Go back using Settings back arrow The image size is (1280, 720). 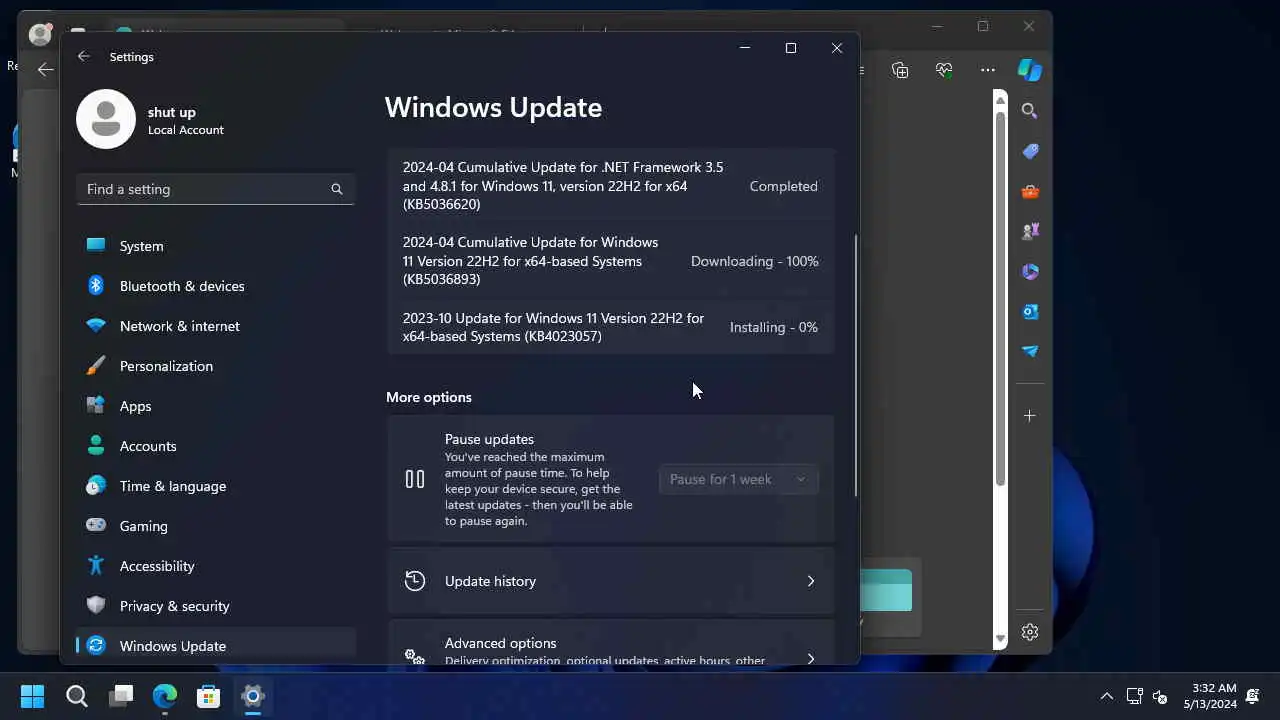click(84, 57)
